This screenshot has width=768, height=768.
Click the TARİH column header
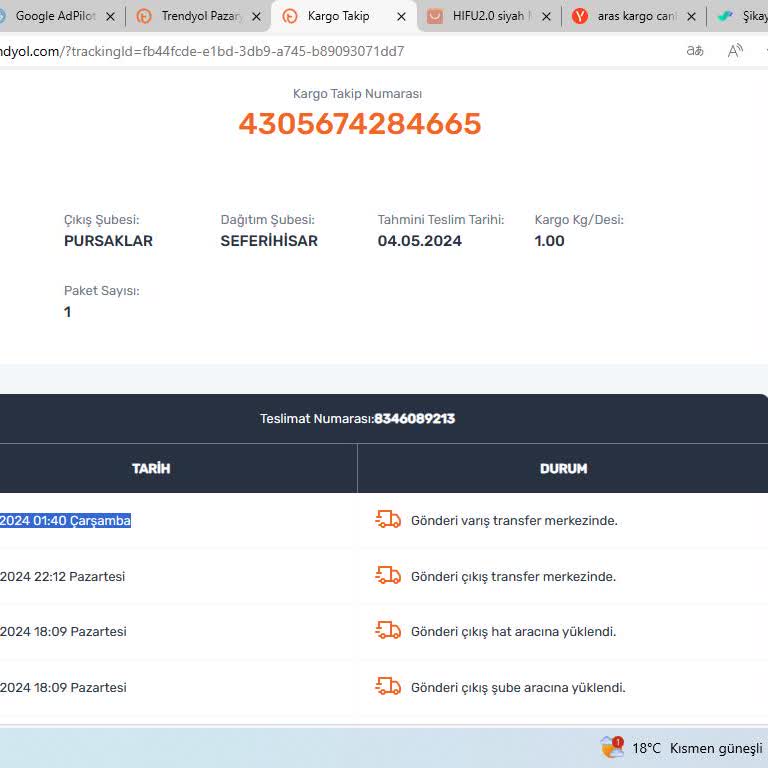(151, 469)
